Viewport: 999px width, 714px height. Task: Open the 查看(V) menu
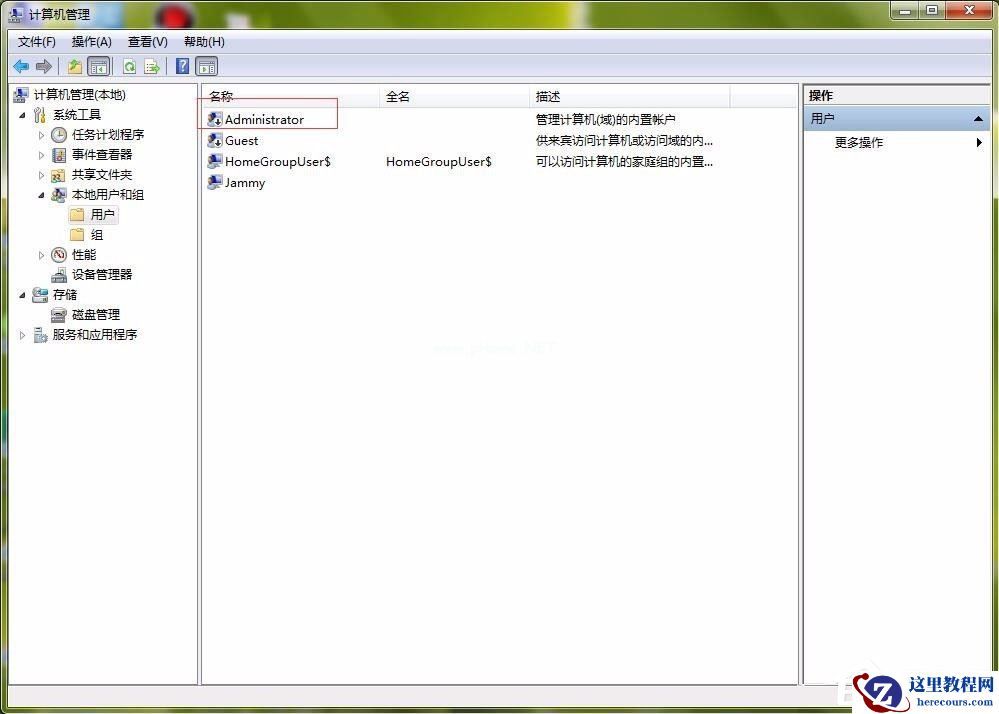(x=146, y=41)
